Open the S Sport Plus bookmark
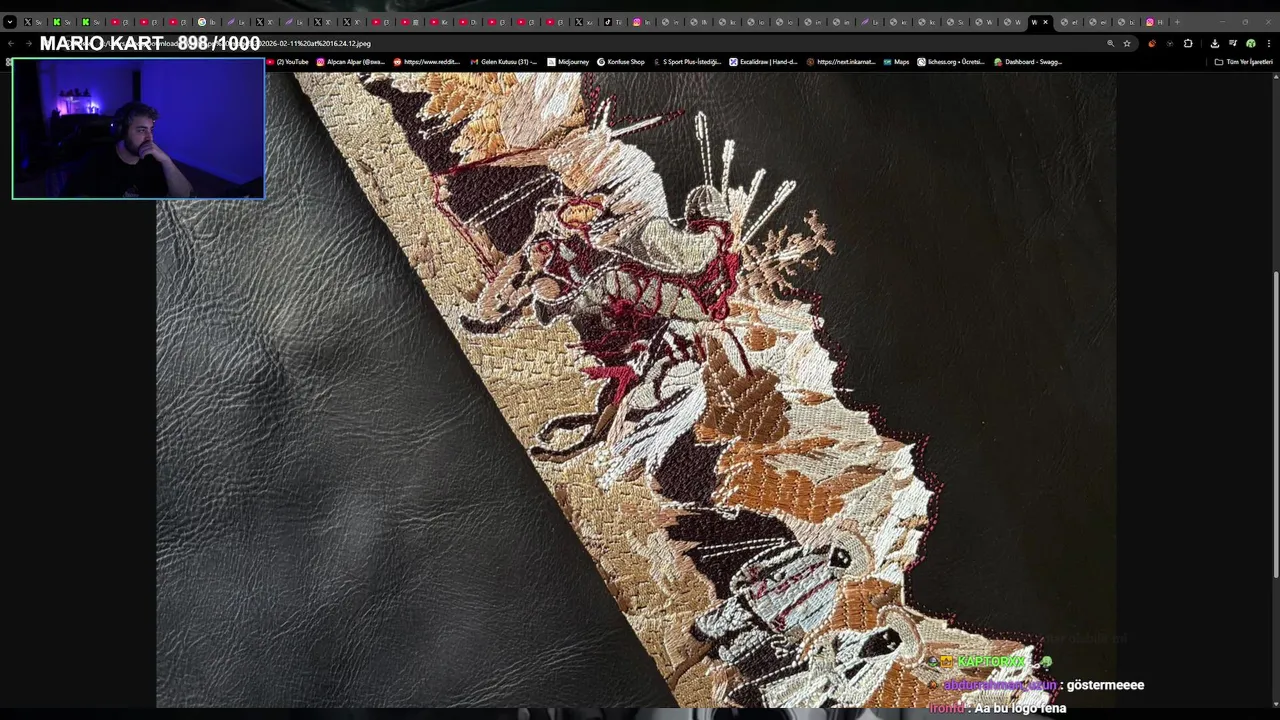 (x=687, y=62)
